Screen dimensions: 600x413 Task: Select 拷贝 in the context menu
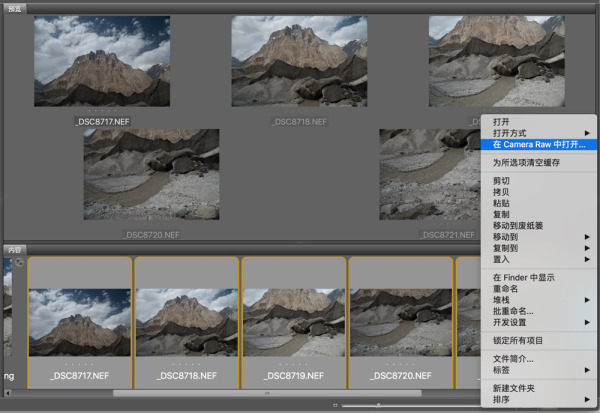coord(538,192)
